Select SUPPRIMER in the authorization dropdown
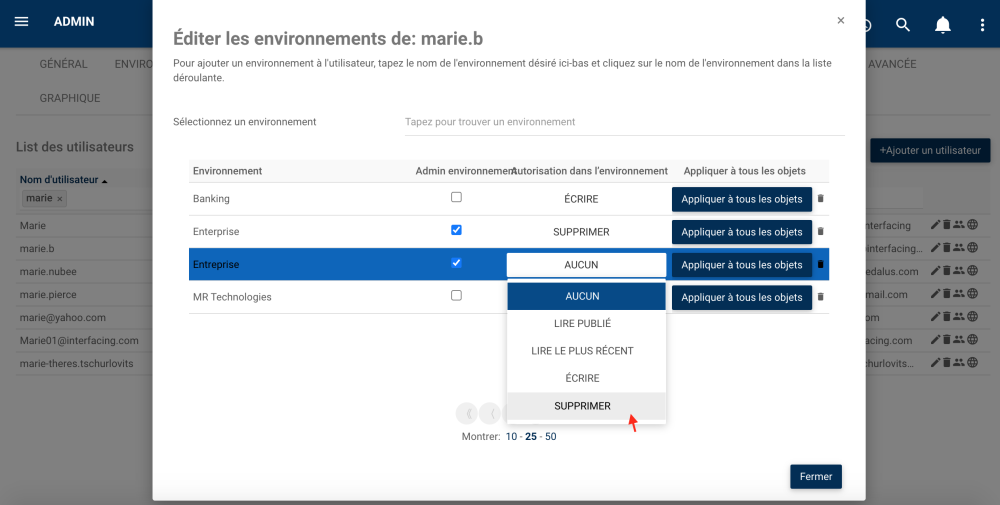This screenshot has width=1000, height=505. 582,406
